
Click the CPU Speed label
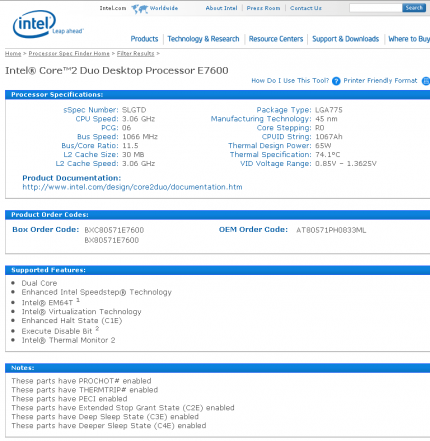[x=97, y=119]
